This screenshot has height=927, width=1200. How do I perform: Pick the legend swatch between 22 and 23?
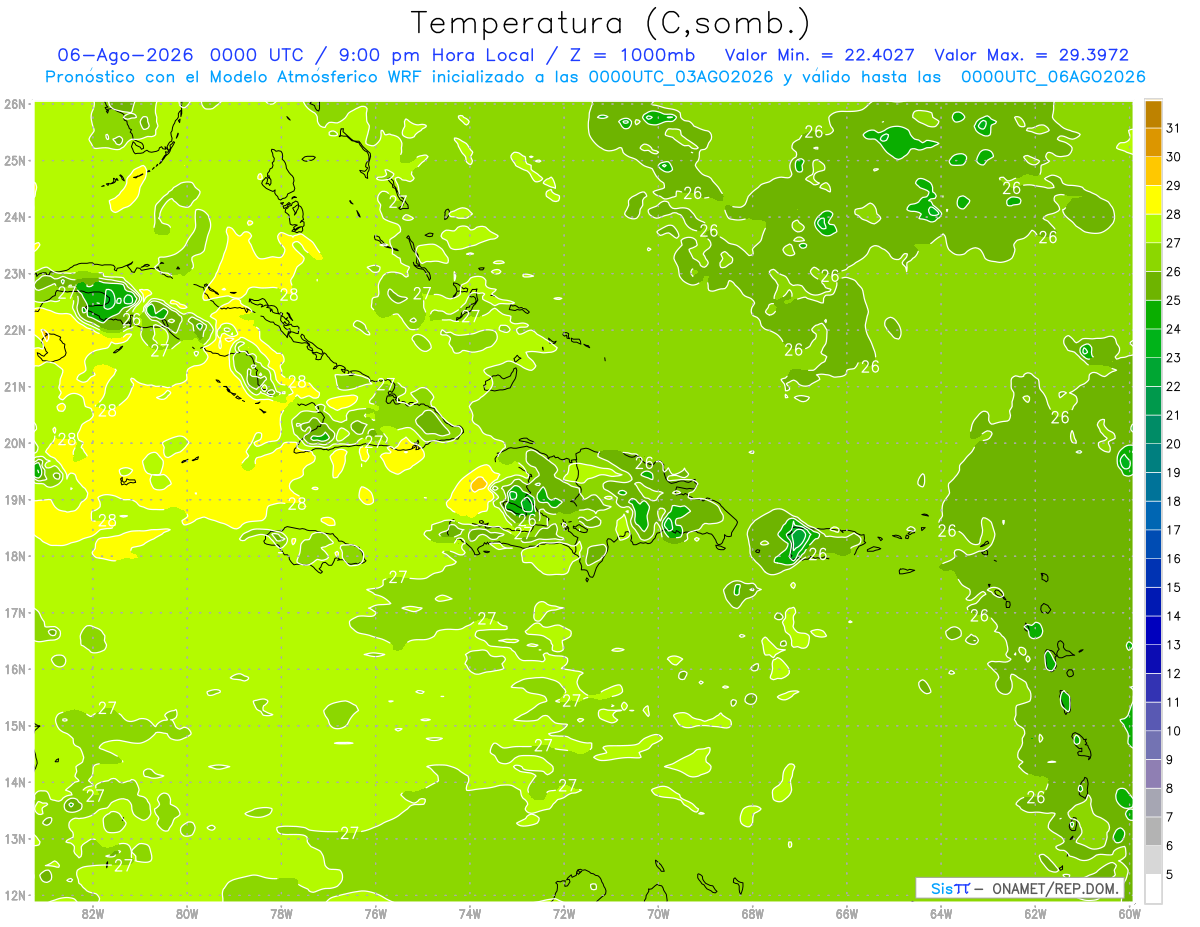click(1153, 372)
